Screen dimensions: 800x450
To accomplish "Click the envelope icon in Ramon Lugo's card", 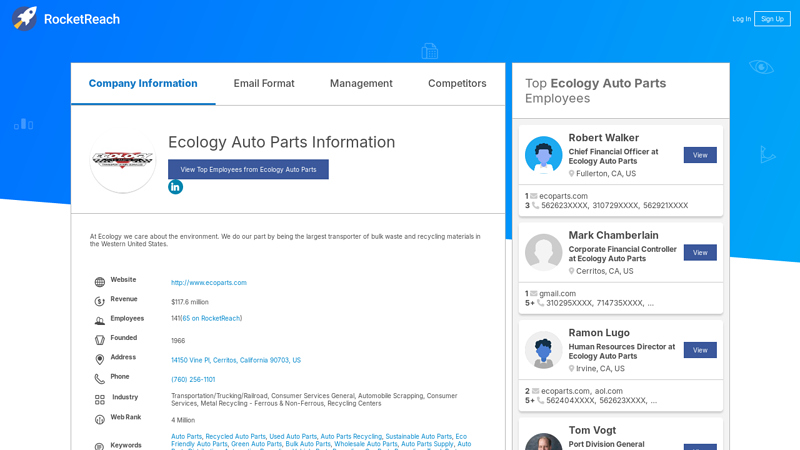I will coord(536,391).
